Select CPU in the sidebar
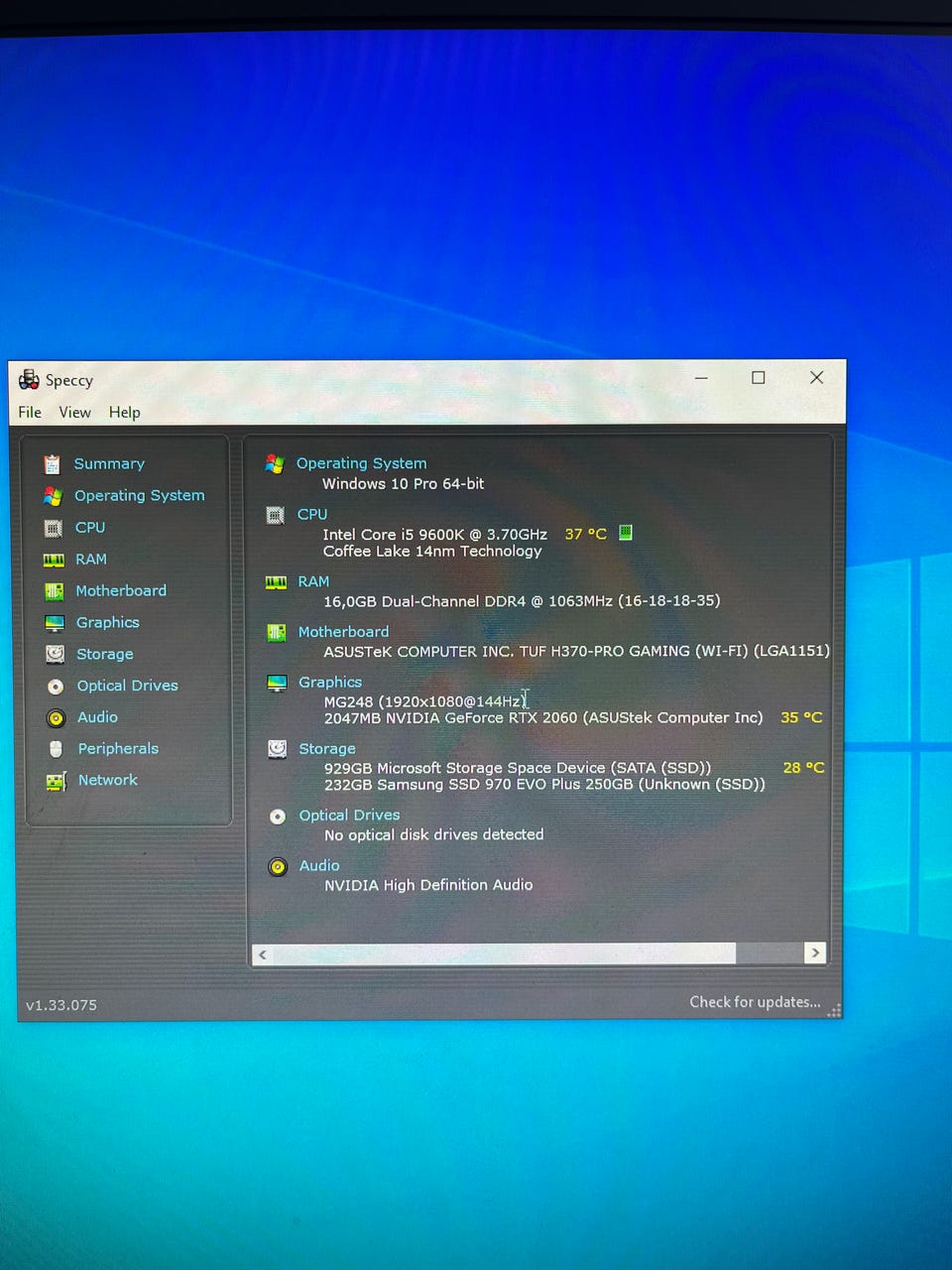The height and width of the screenshot is (1270, 952). (90, 528)
